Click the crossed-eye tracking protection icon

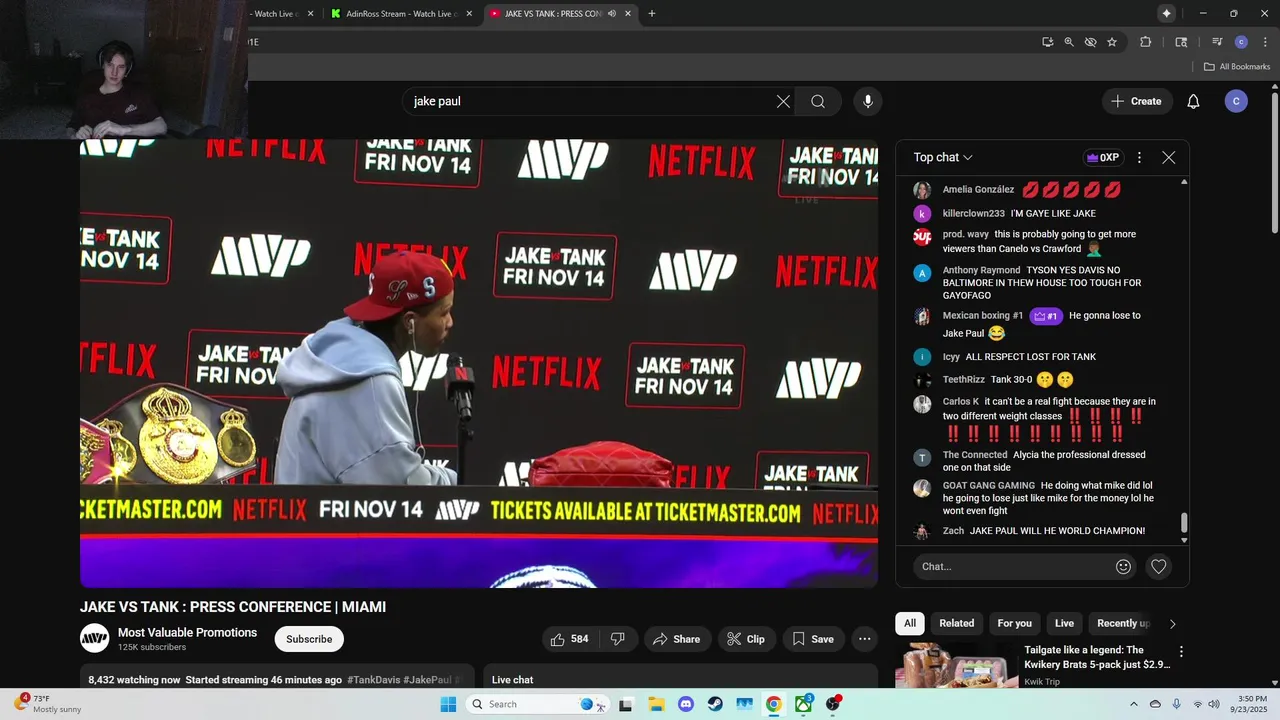point(1090,42)
